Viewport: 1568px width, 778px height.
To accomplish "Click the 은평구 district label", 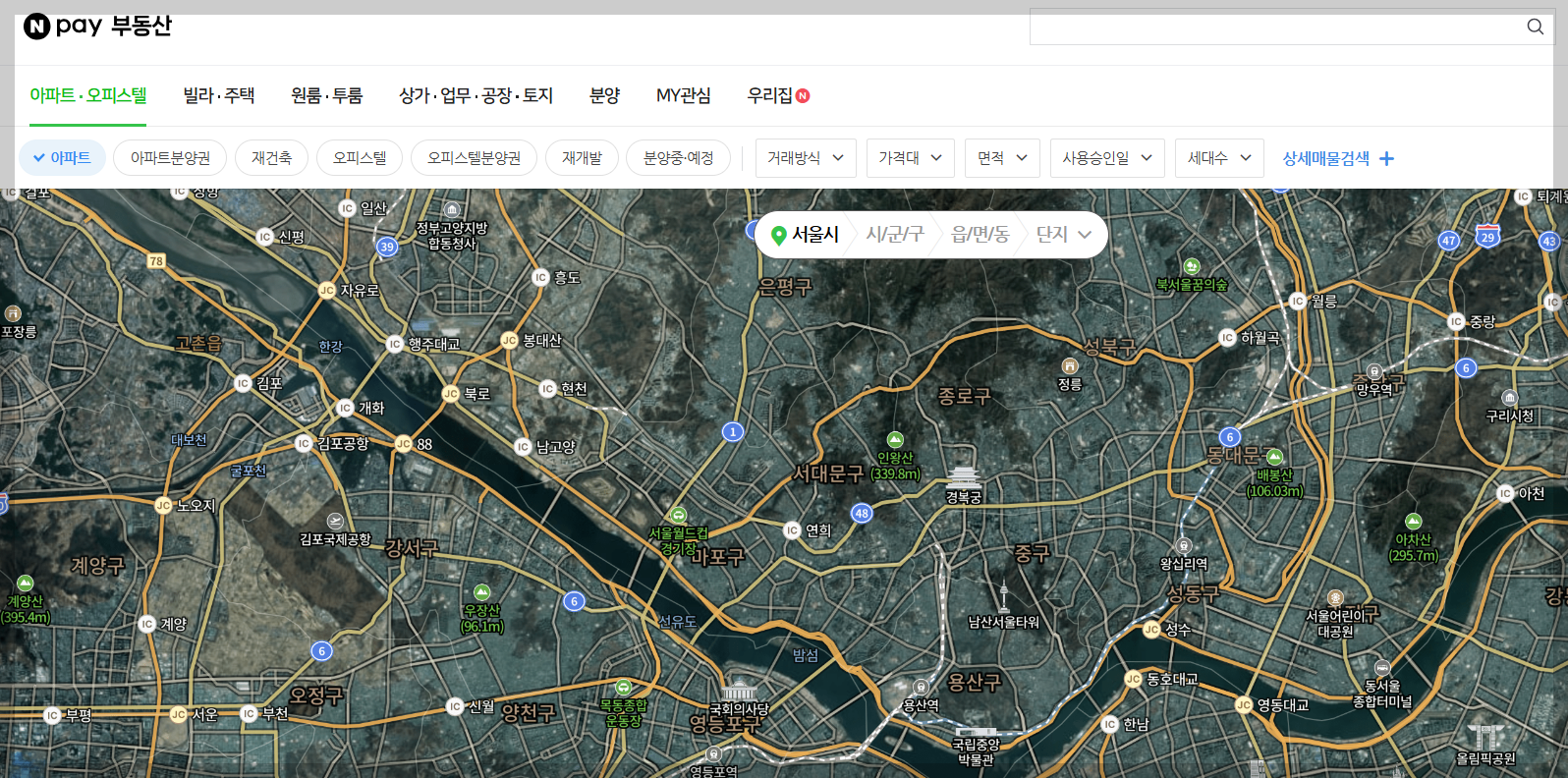I will click(x=785, y=287).
